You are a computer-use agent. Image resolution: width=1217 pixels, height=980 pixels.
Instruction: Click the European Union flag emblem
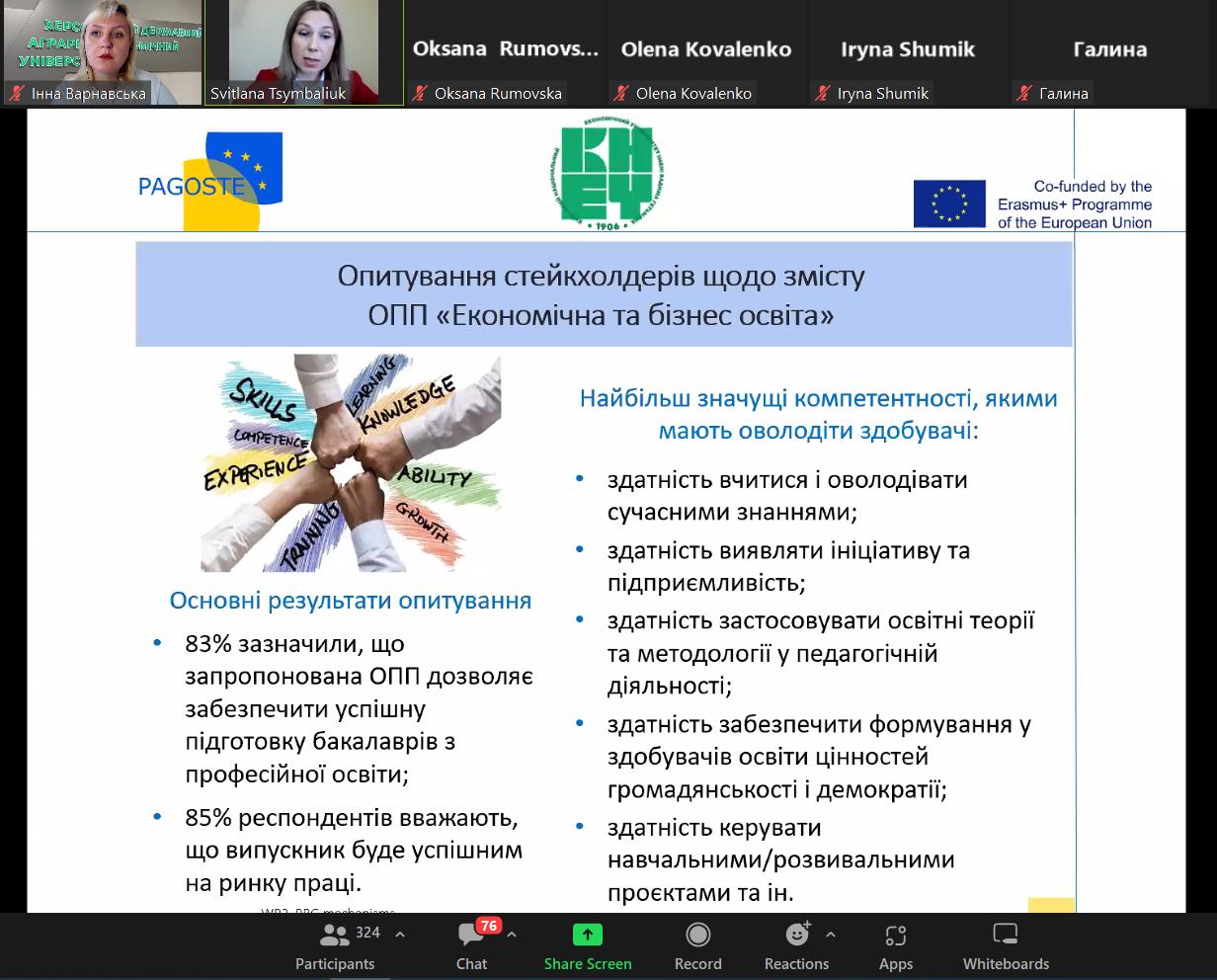click(x=949, y=204)
